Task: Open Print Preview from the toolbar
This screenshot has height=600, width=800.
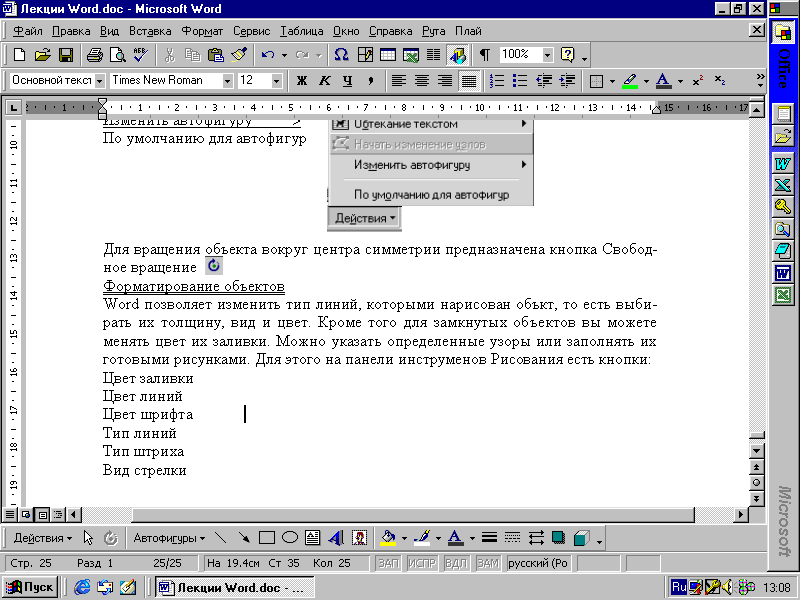Action: pos(117,55)
